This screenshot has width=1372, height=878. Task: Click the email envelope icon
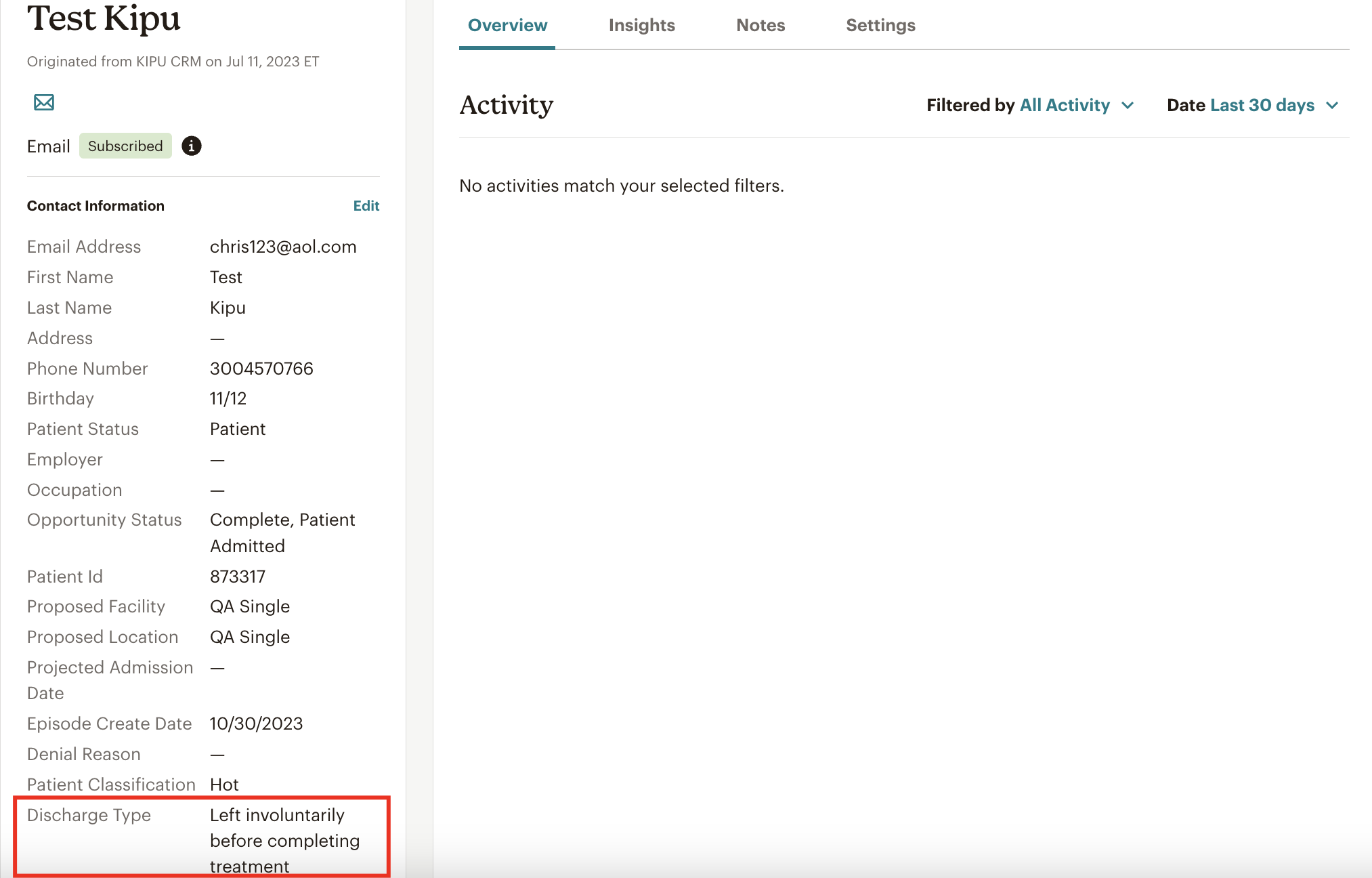coord(44,102)
